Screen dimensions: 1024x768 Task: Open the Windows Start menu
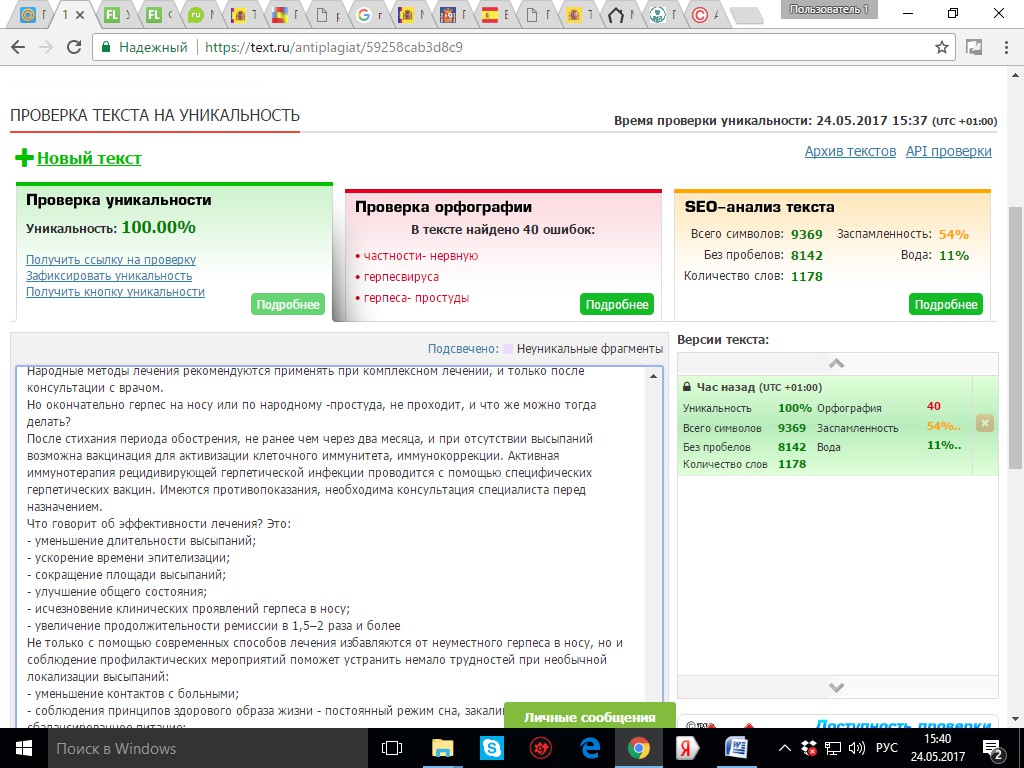pos(24,748)
